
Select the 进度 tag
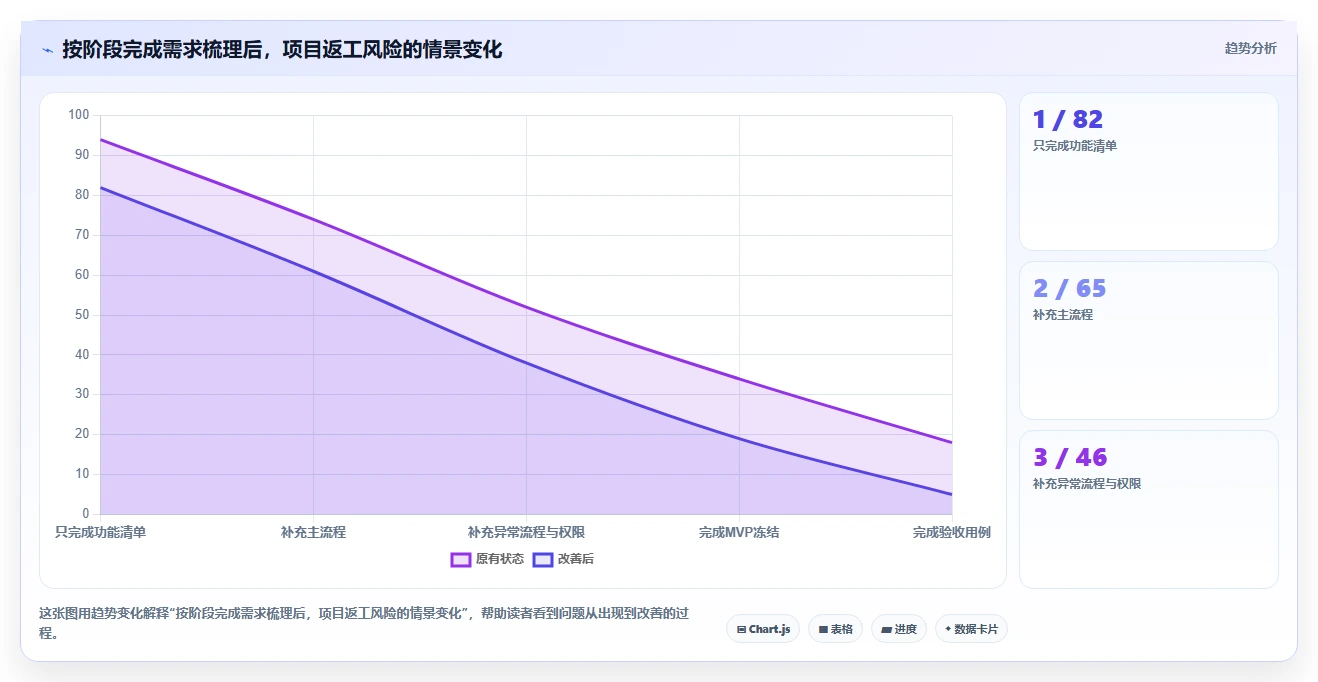pos(898,629)
